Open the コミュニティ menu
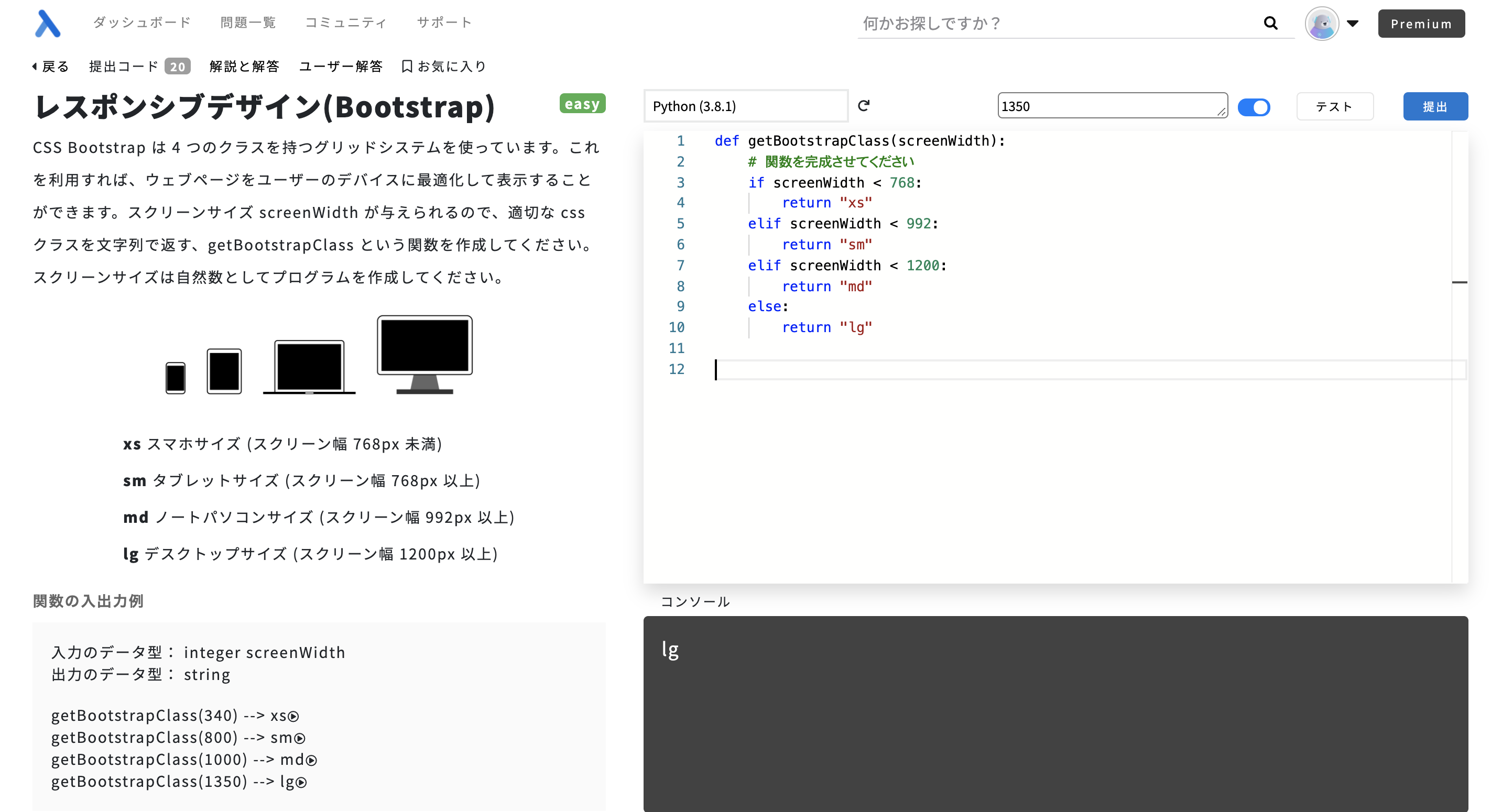Image resolution: width=1502 pixels, height=812 pixels. pyautogui.click(x=346, y=22)
